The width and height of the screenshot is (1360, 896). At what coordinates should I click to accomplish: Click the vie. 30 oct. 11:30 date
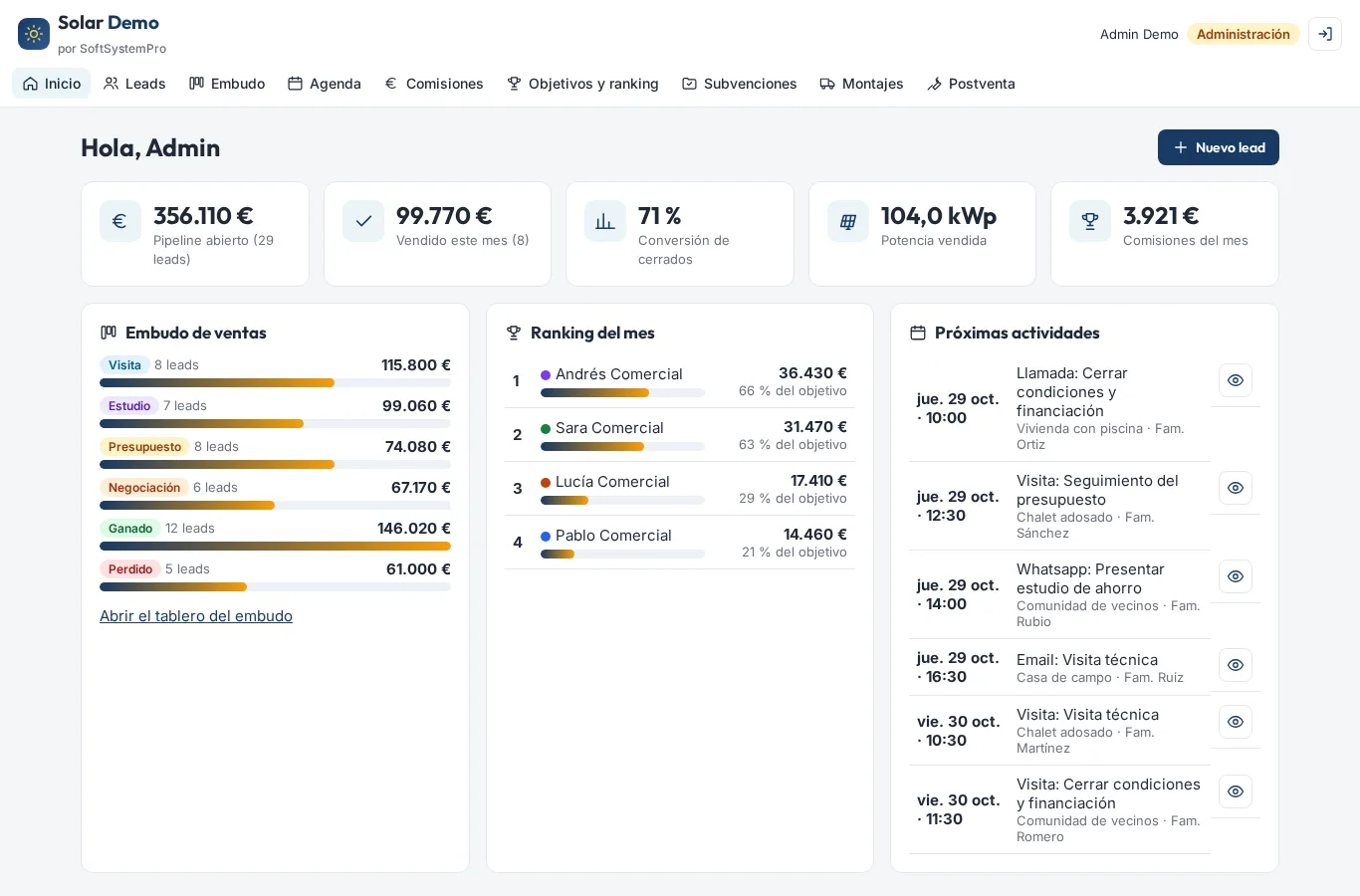point(958,809)
